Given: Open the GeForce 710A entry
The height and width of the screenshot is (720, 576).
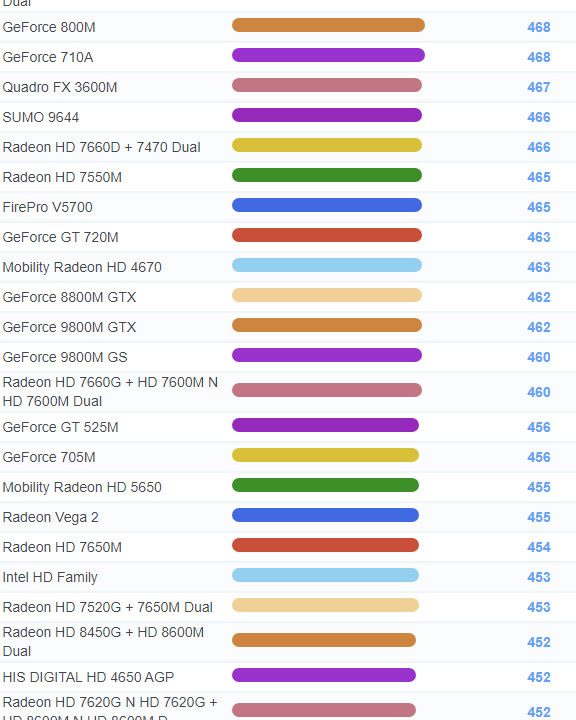Looking at the screenshot, I should (x=48, y=57).
